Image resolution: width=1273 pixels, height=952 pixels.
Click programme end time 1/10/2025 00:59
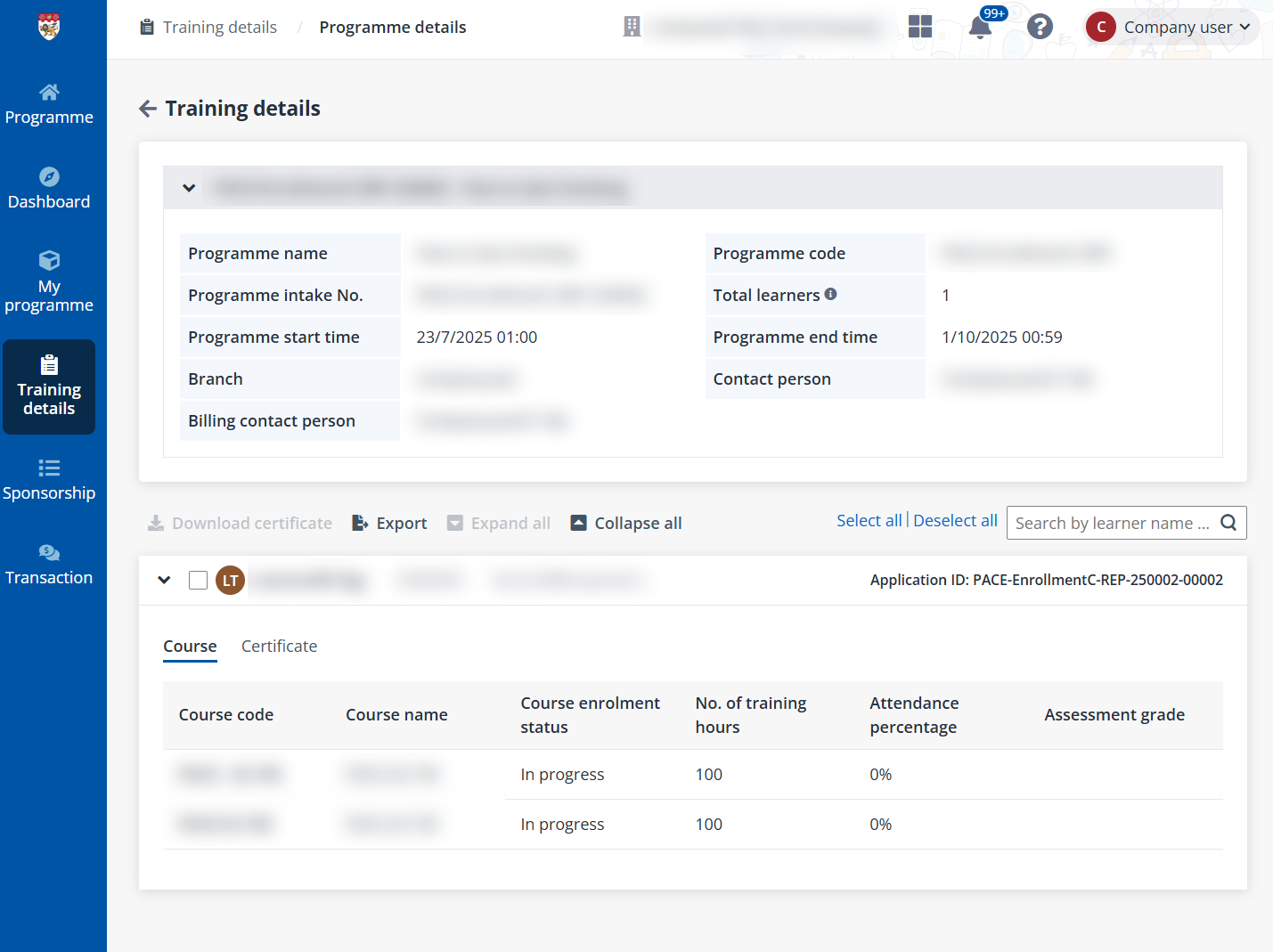(1001, 338)
